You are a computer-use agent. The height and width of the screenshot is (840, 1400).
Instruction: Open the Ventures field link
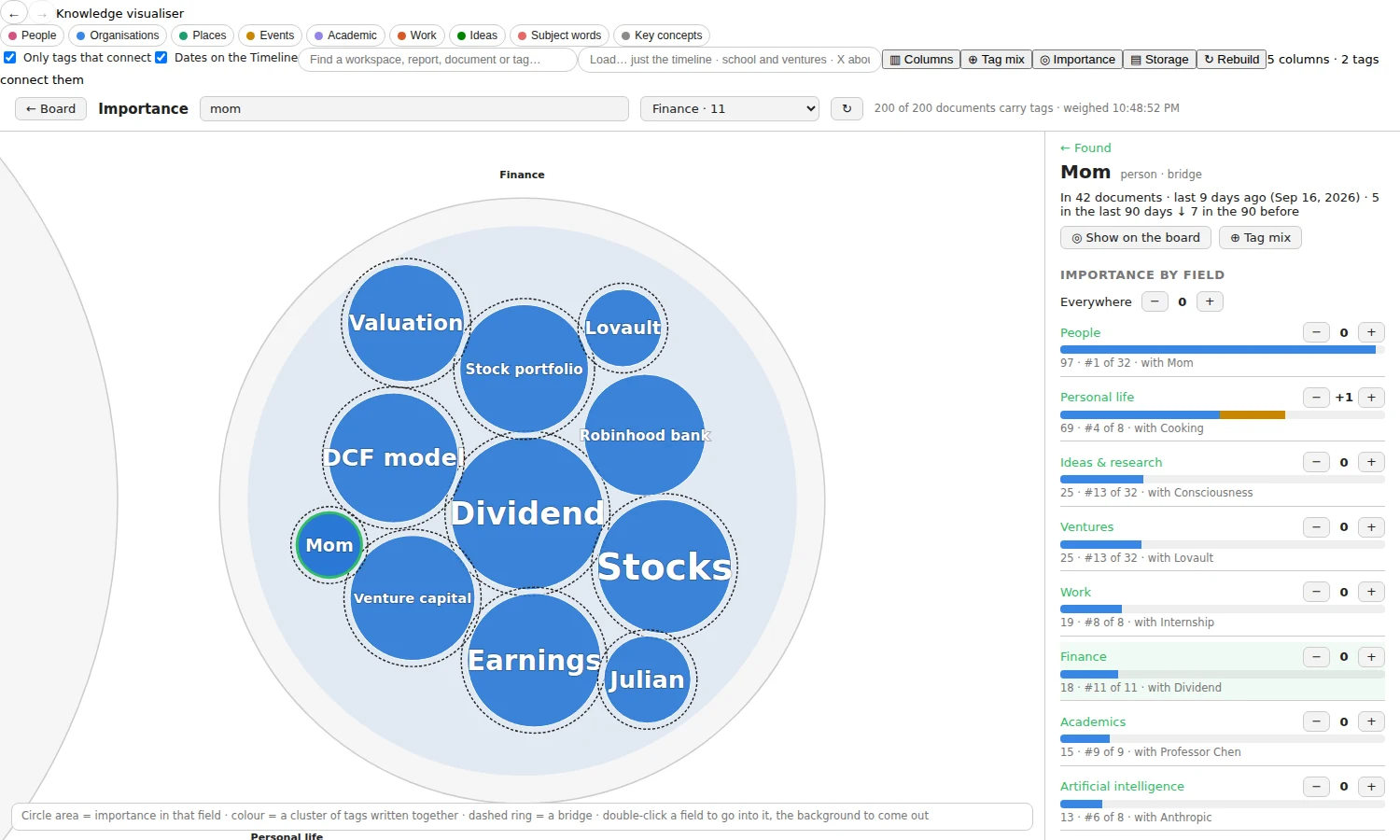click(x=1086, y=527)
